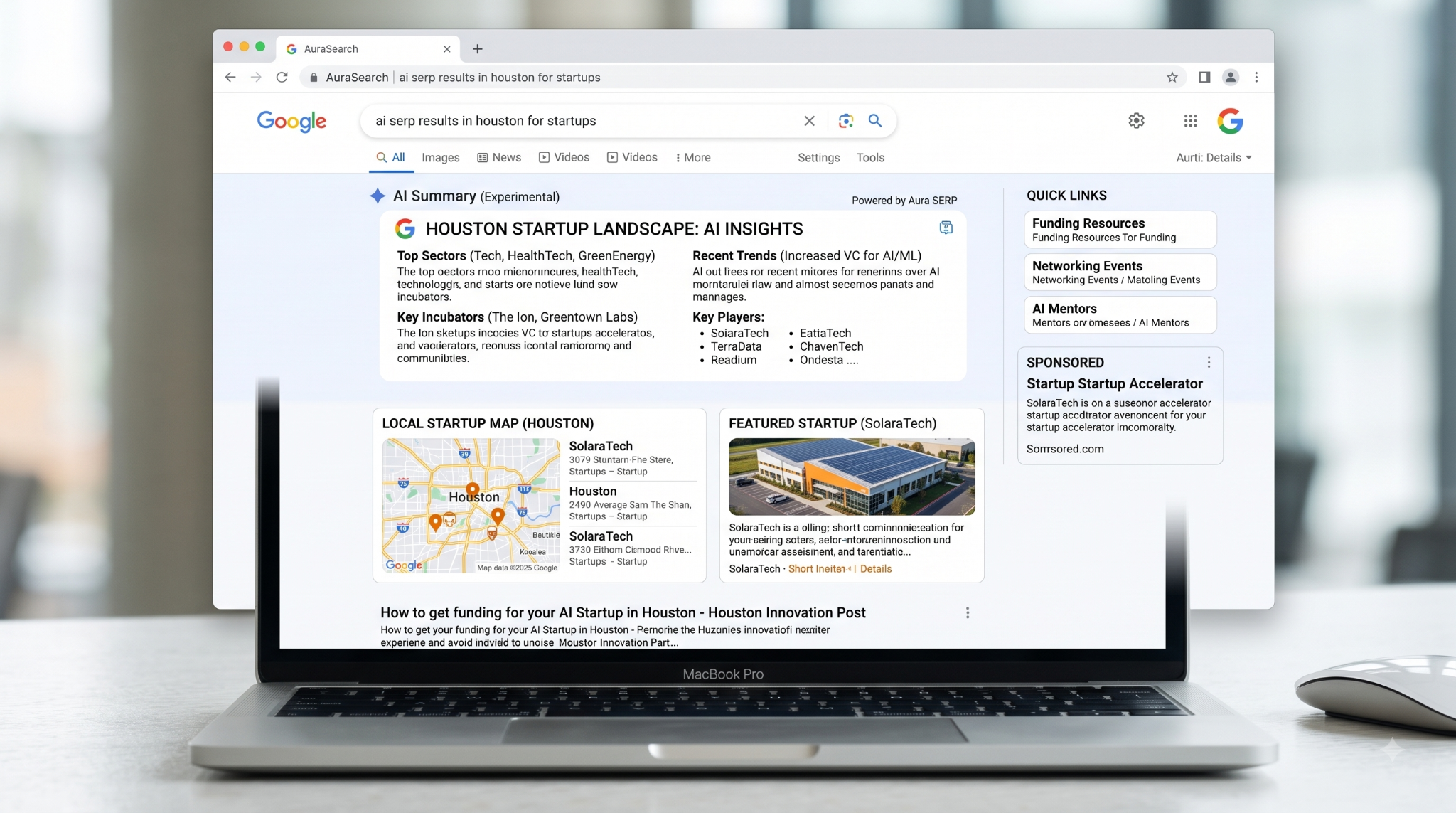
Task: Open the browser three-dot menu
Action: pos(1256,78)
